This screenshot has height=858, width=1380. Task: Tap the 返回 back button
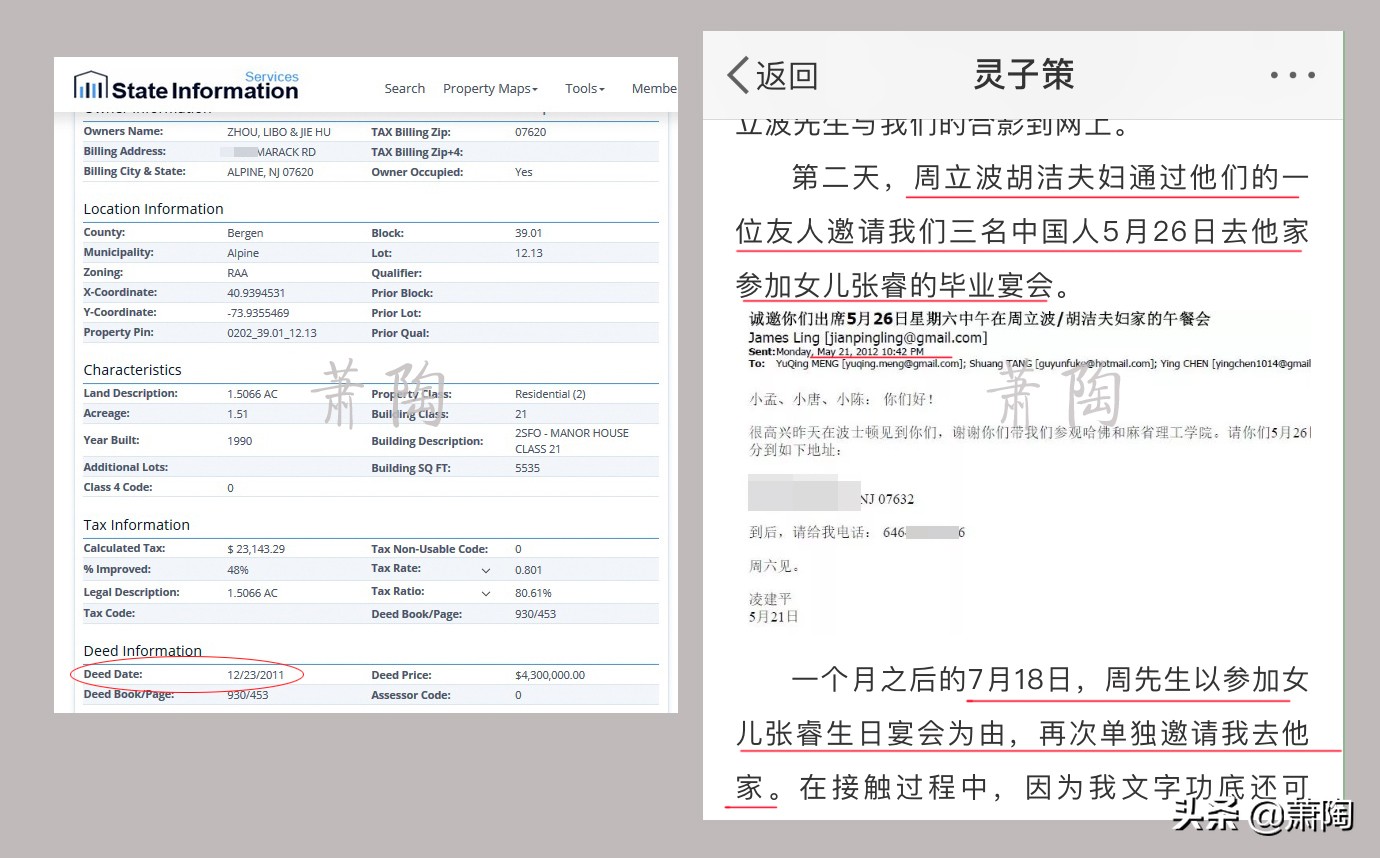(775, 75)
